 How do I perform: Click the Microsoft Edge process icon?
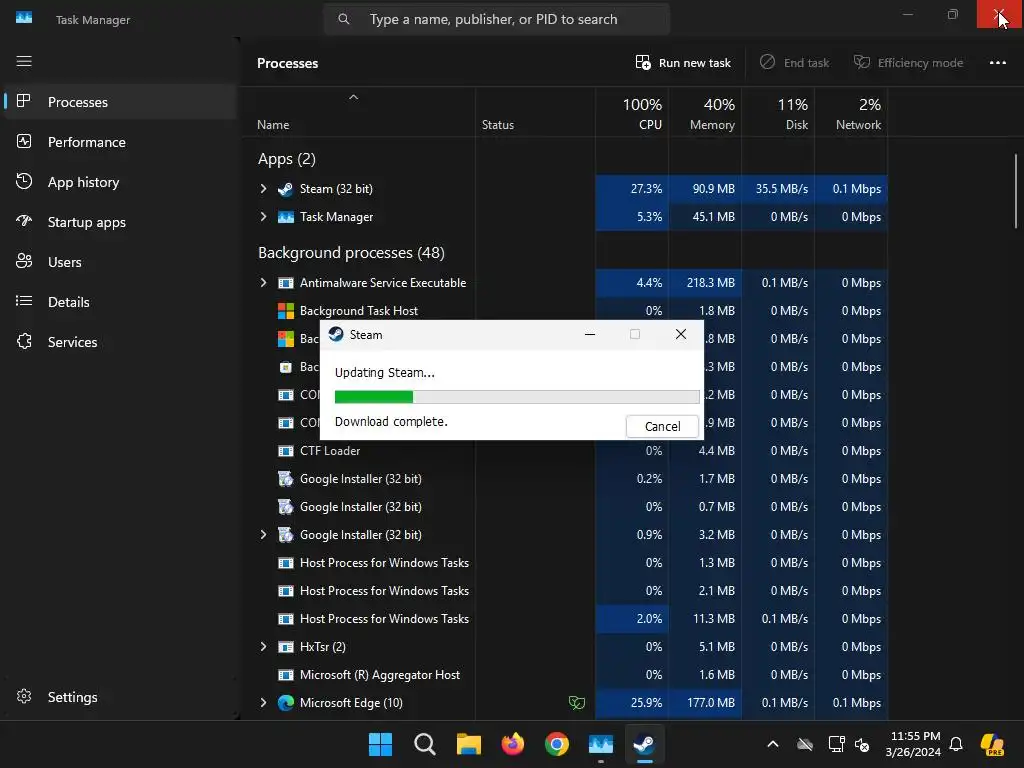(285, 703)
